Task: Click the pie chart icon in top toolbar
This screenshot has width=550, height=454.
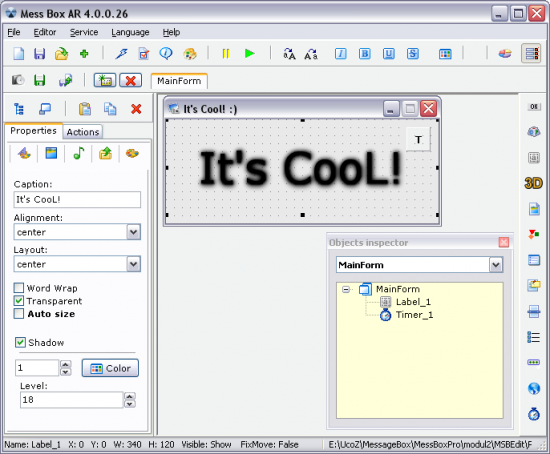Action: pos(505,54)
